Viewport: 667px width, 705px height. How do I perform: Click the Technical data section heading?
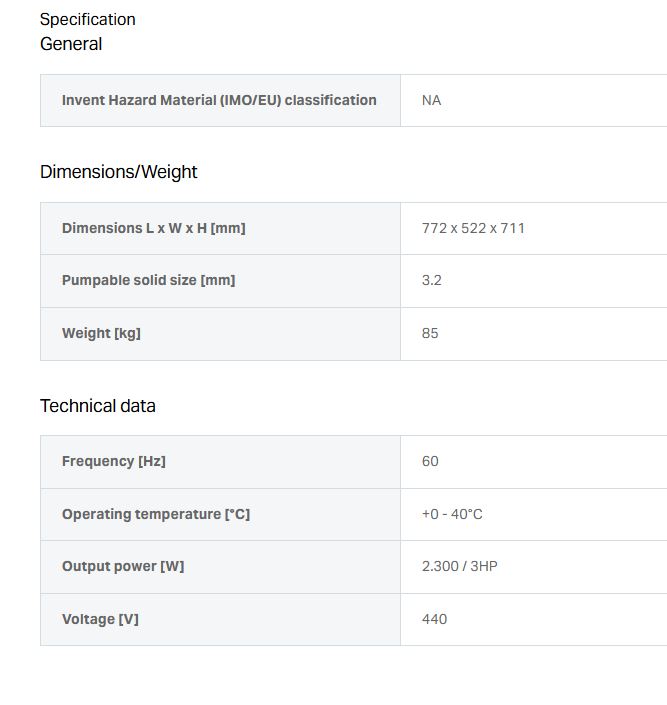(98, 406)
